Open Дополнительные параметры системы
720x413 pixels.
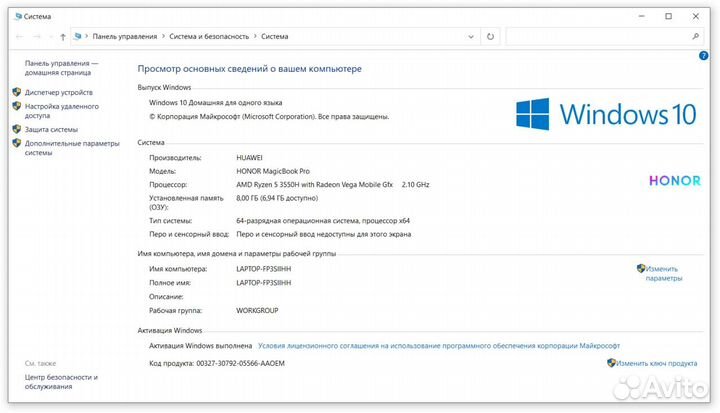[72, 148]
